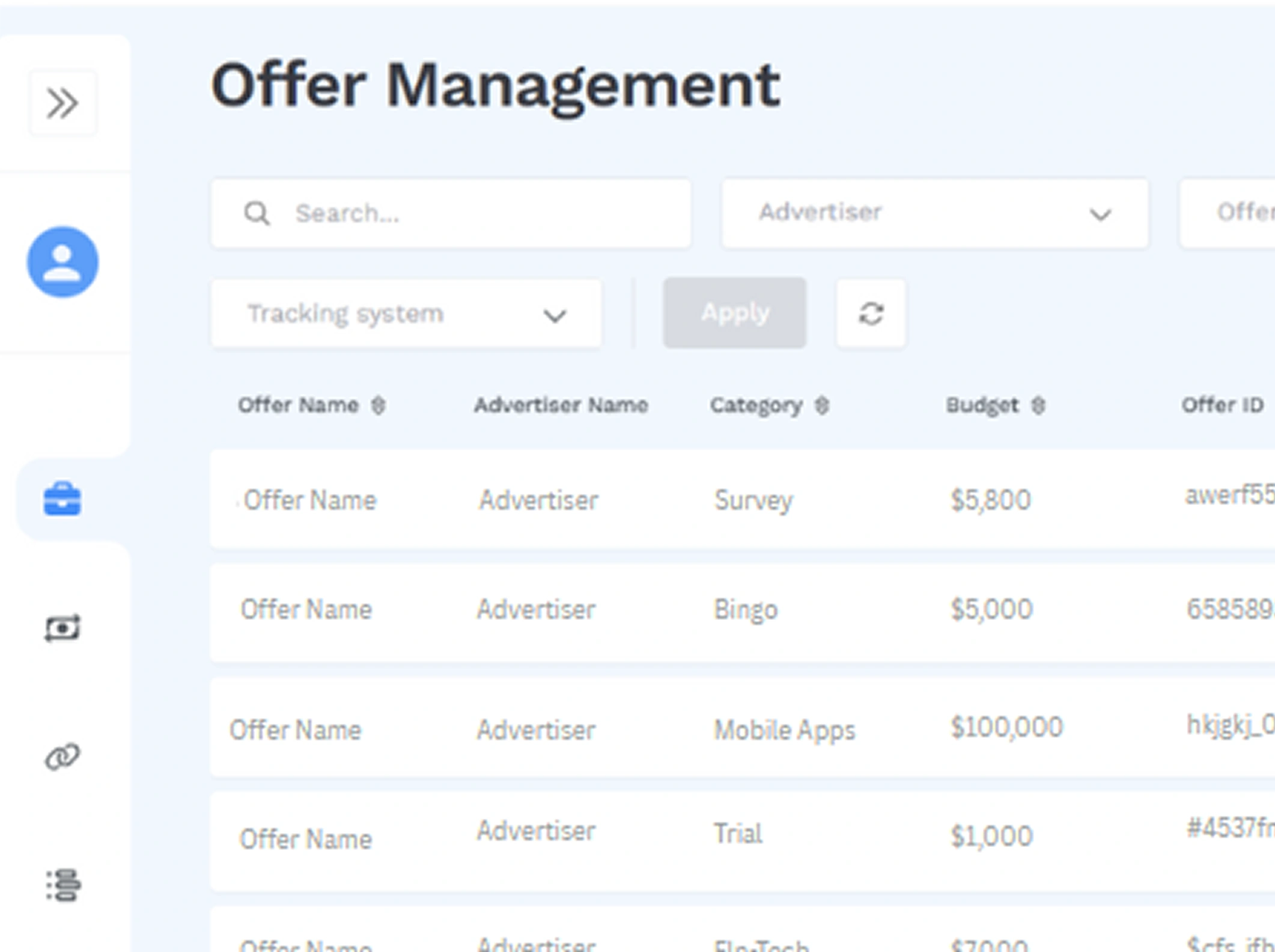Open the money payments sidebar icon
1275x952 pixels.
click(x=62, y=628)
